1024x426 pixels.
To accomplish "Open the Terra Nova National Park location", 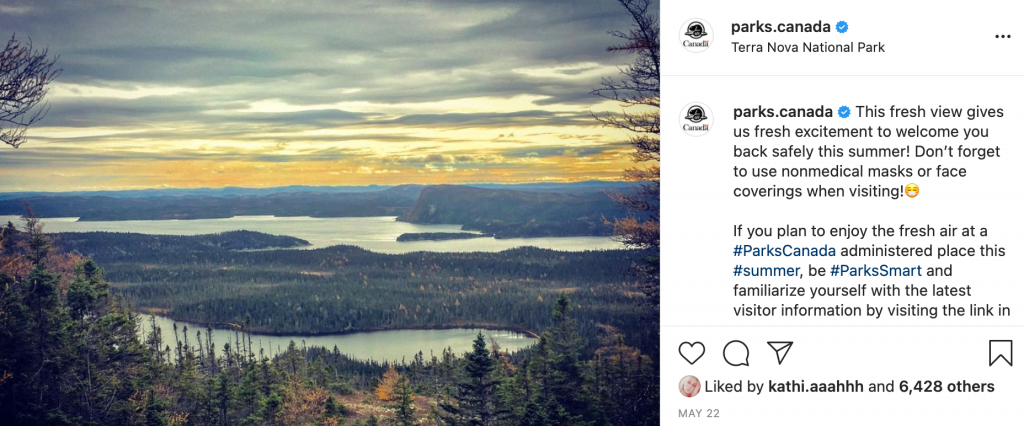I will [808, 48].
